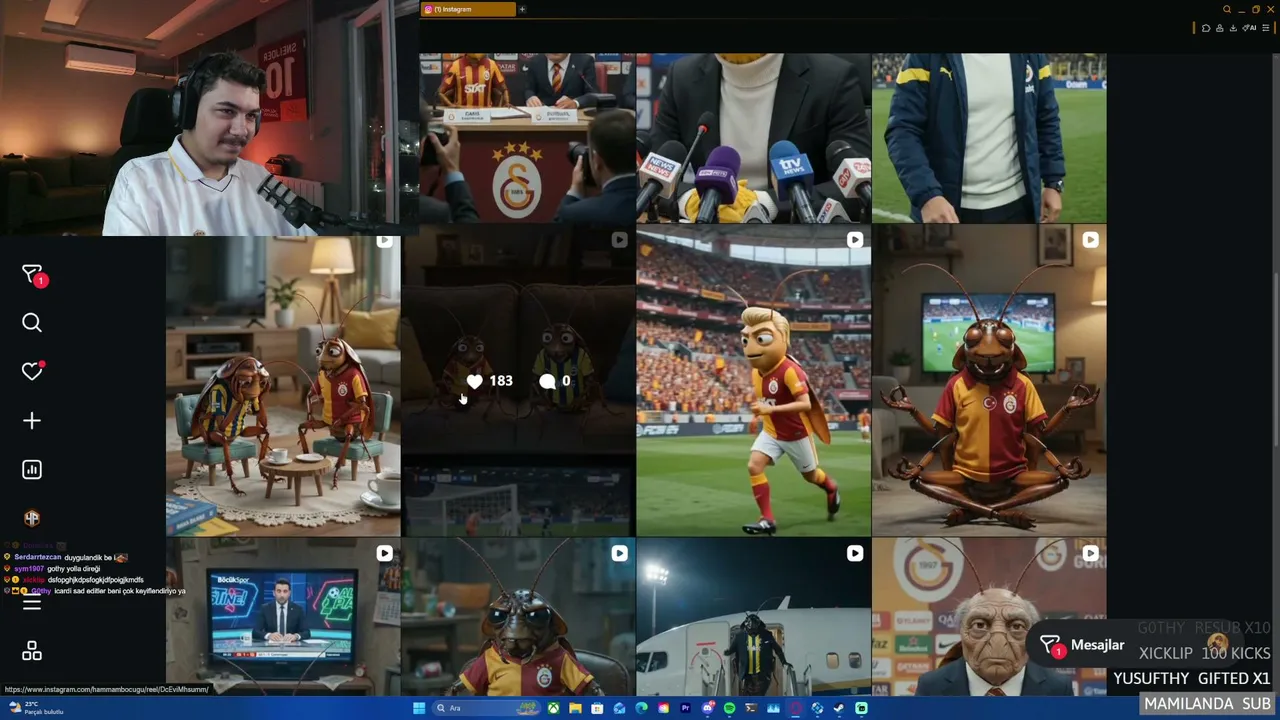1280x720 pixels.
Task: Open the hamburger More menu in sidebar
Action: [x=32, y=603]
